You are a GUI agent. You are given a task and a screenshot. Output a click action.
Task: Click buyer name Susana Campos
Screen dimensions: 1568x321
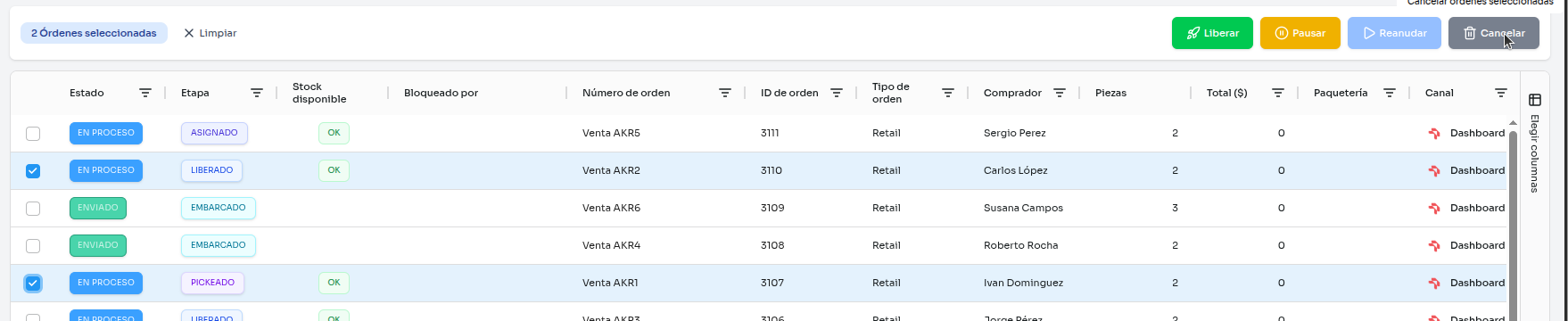[1023, 209]
